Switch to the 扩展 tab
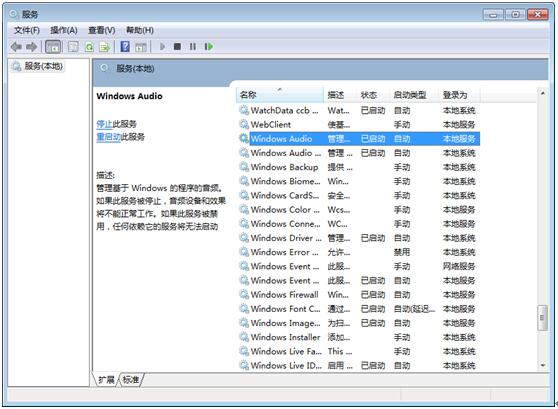Screen dimensions: 558x409 [x=106, y=380]
